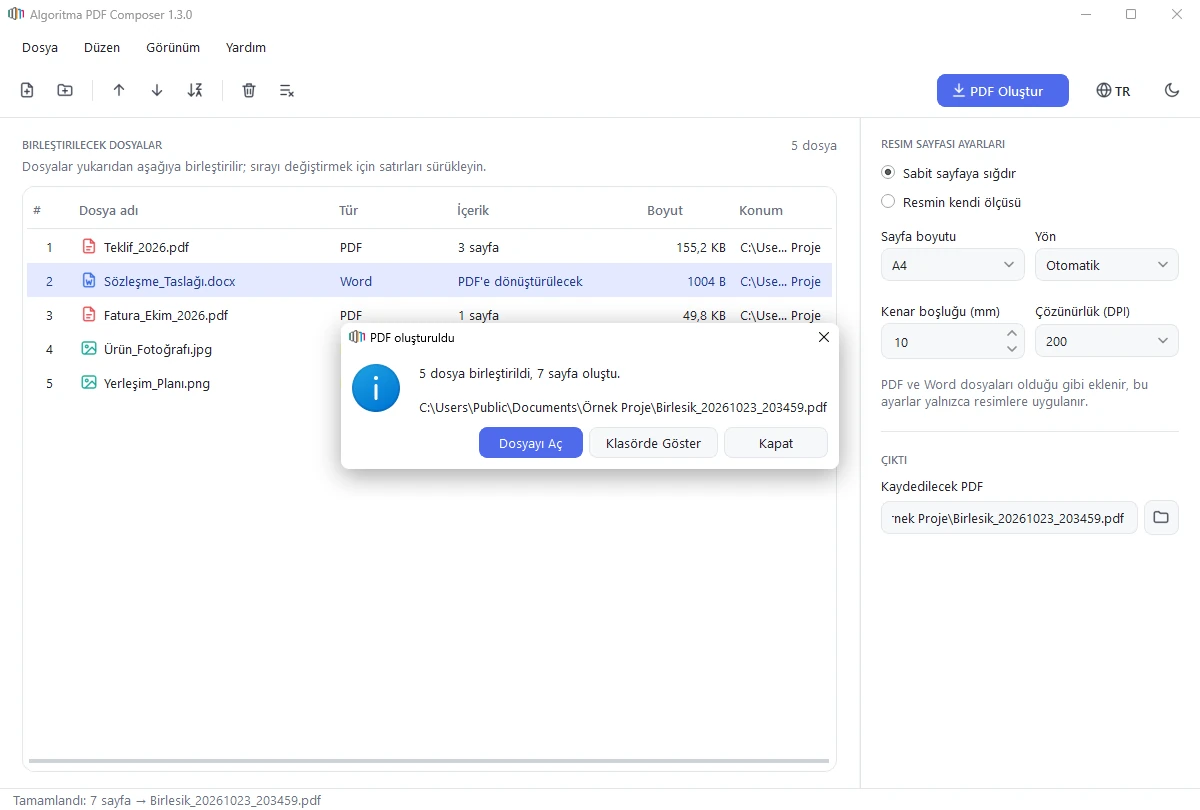Click the trash delete icon

pos(249,91)
